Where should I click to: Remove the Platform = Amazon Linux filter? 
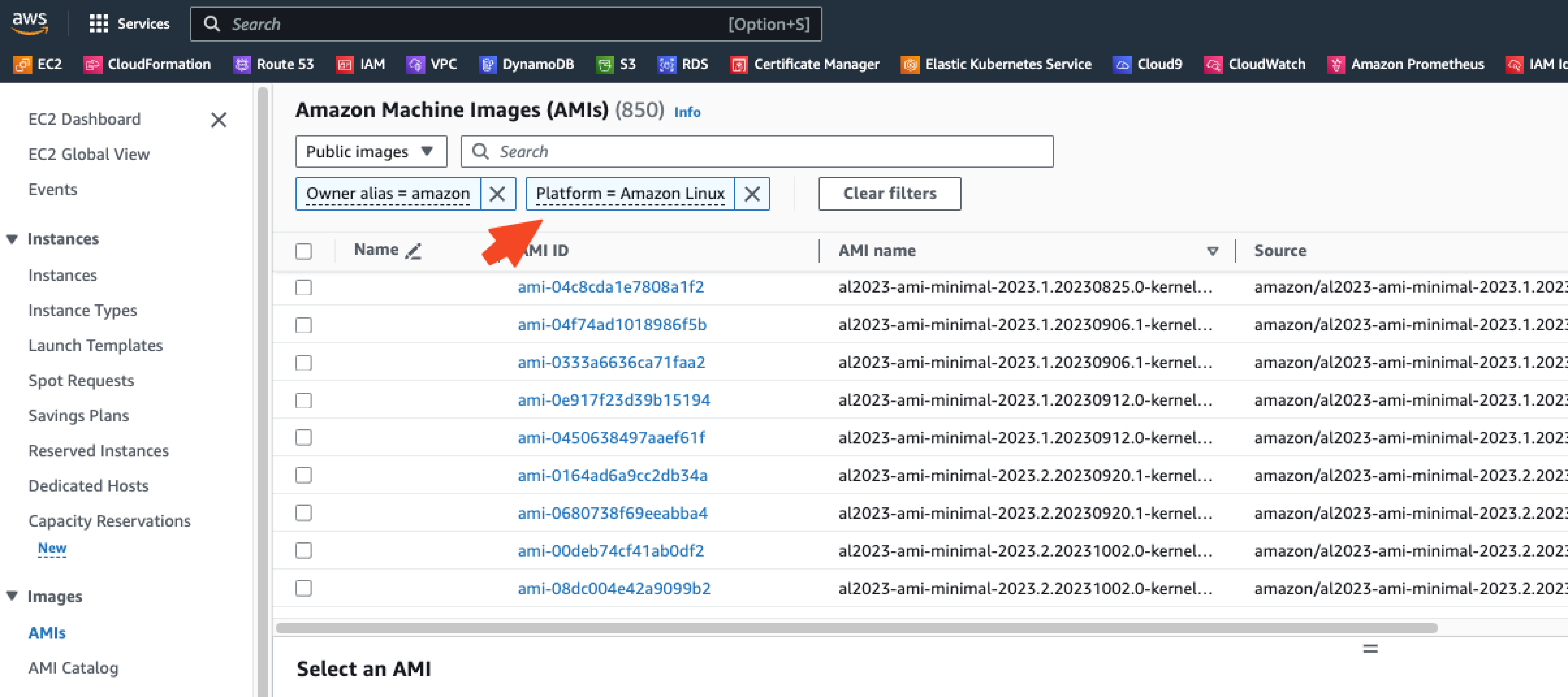(x=752, y=194)
